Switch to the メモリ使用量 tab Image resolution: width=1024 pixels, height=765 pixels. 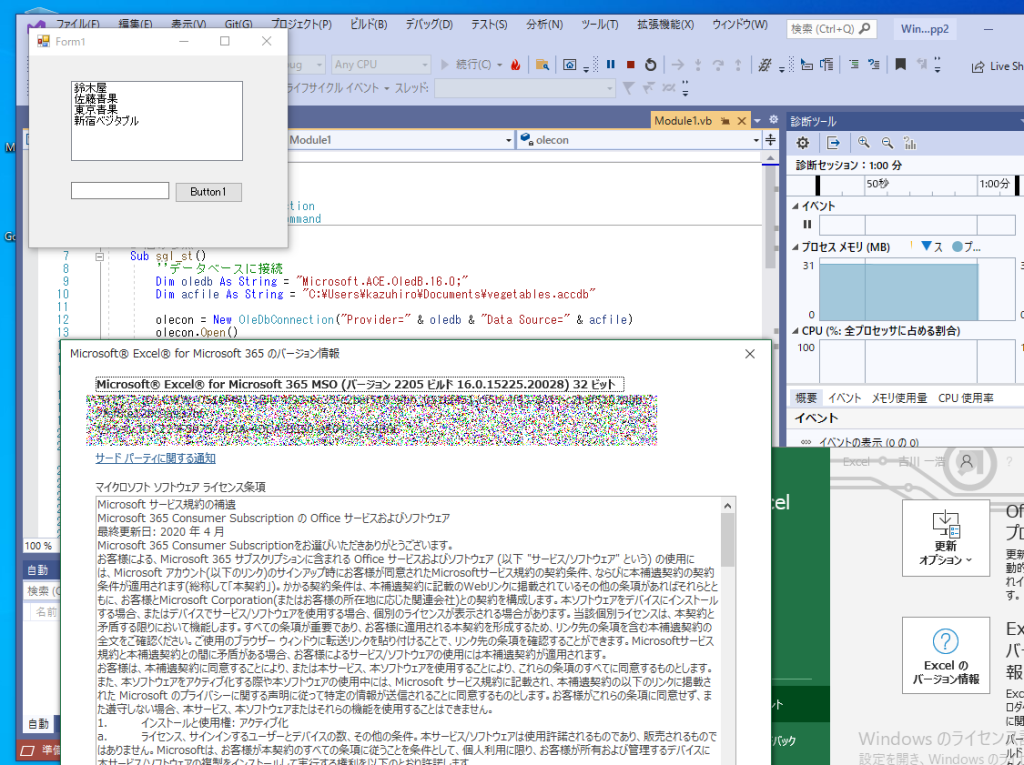[898, 398]
